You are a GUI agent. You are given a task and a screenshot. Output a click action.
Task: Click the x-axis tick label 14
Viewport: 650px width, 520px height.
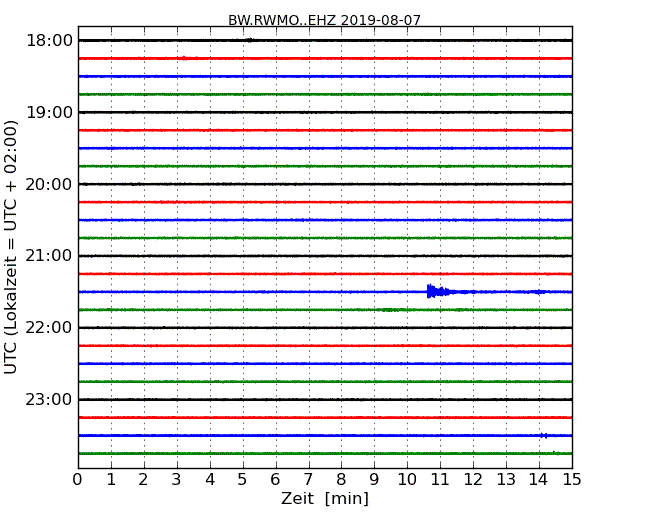[x=538, y=480]
